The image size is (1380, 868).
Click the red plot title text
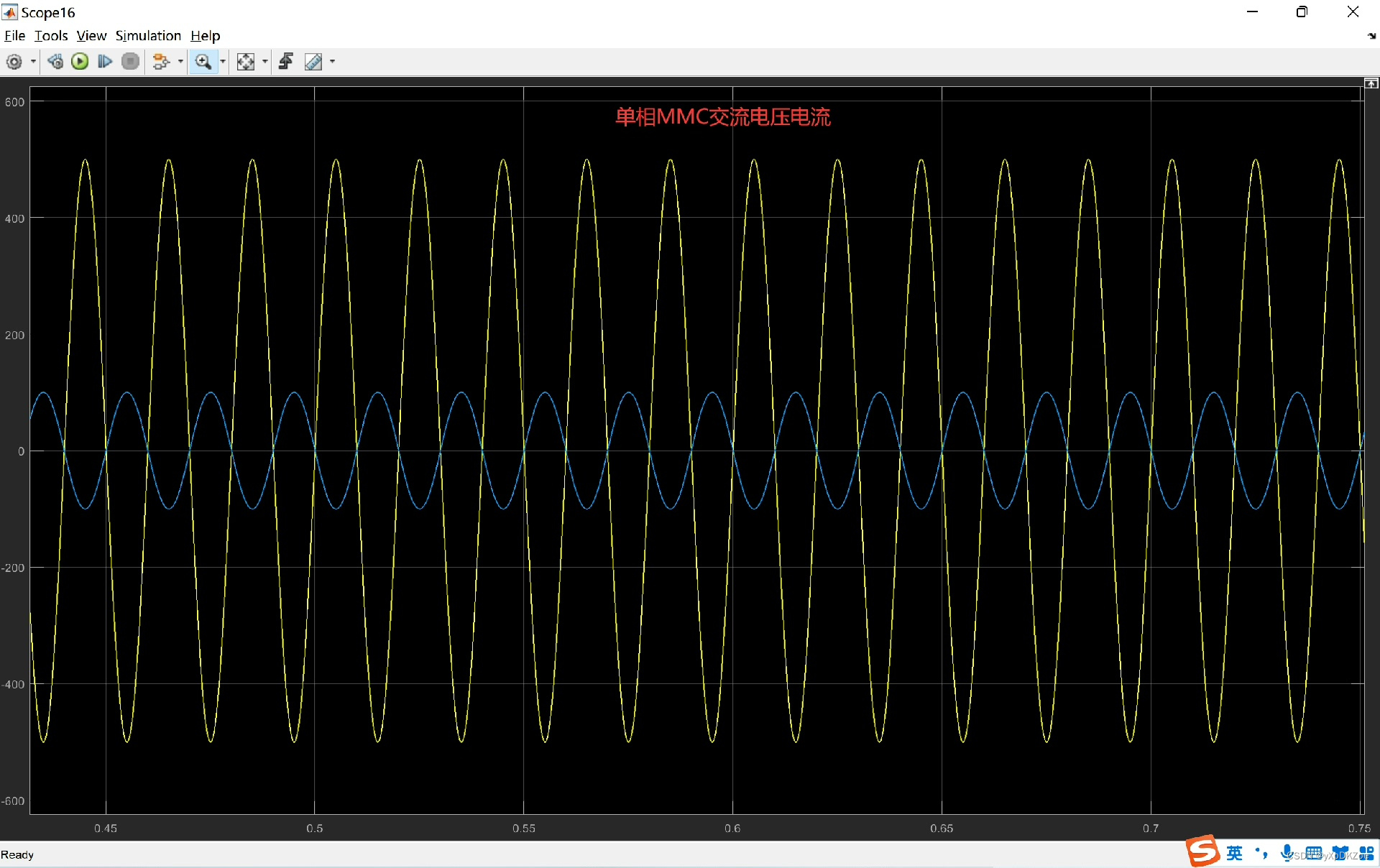coord(722,116)
